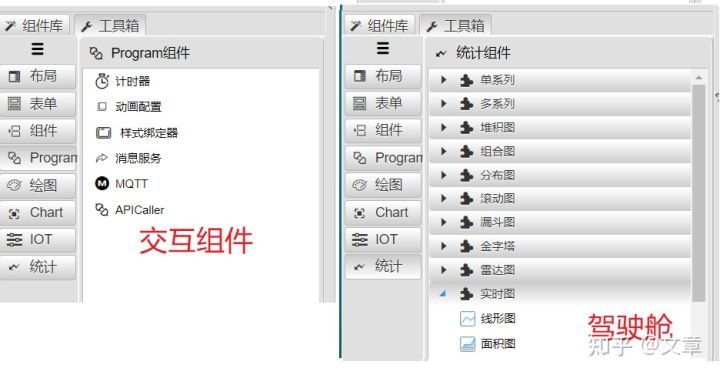The width and height of the screenshot is (720, 375).
Task: Select MQTT component label
Action: click(x=131, y=184)
